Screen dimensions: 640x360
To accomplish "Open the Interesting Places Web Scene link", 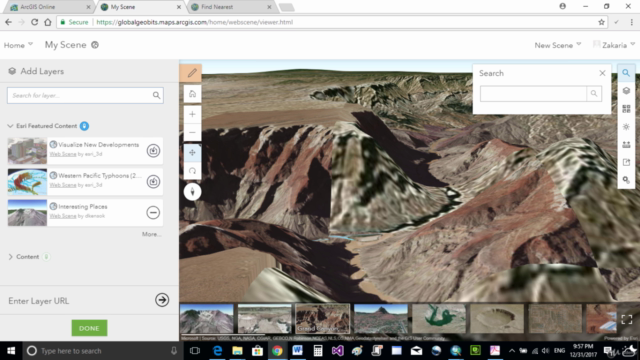I will 63,216.
